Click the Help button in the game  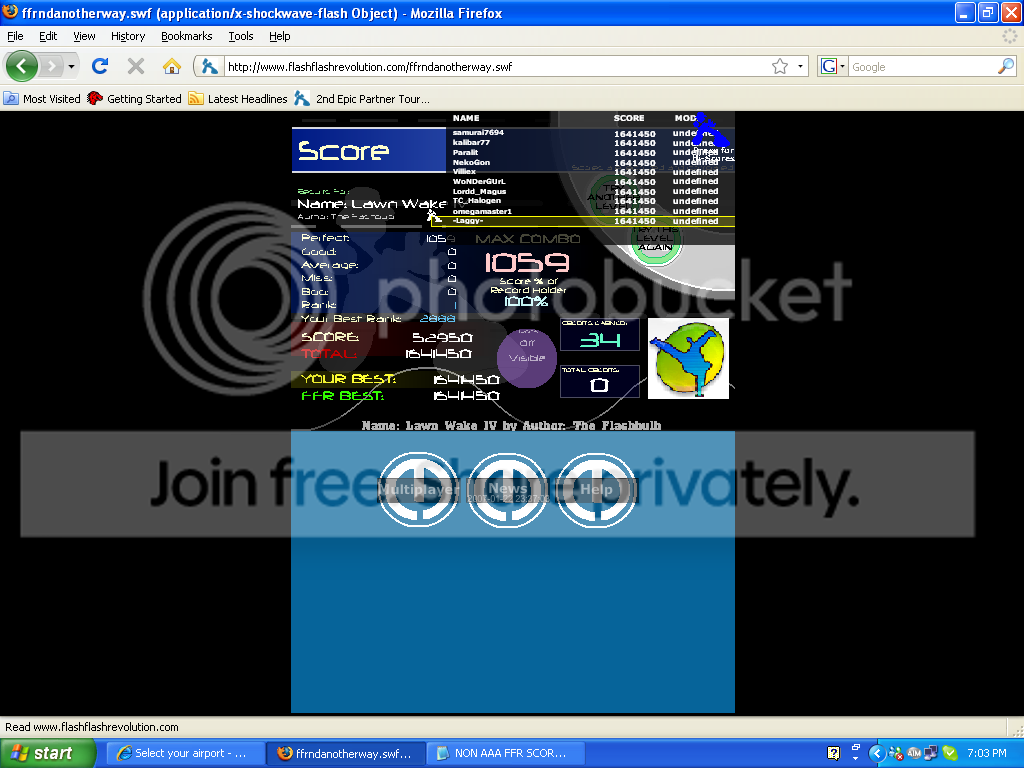(x=596, y=489)
